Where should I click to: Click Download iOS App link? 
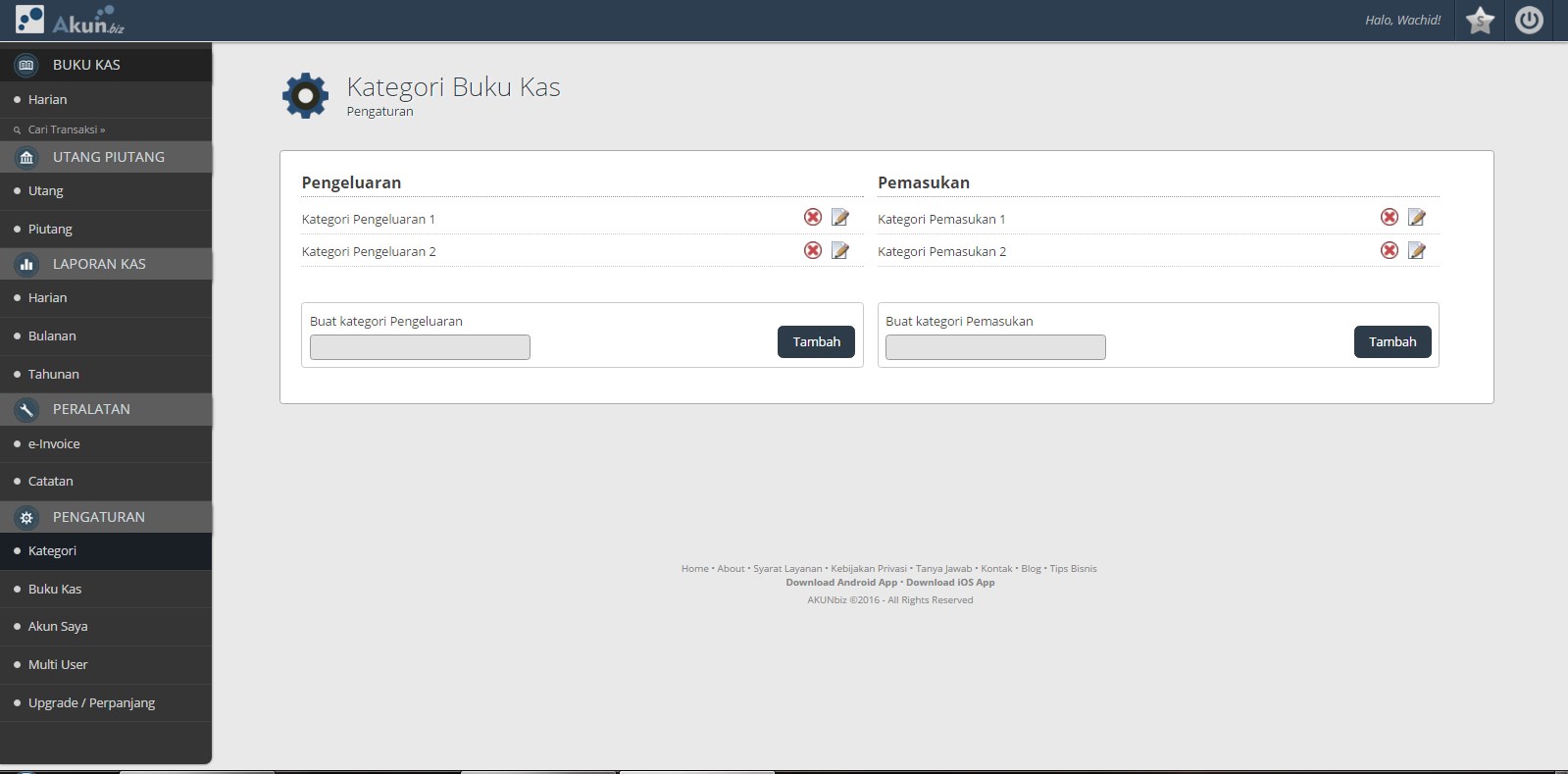[x=950, y=583]
